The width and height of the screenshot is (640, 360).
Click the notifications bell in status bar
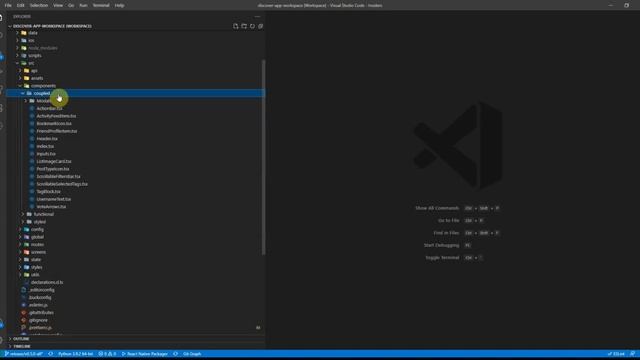[x=632, y=354]
